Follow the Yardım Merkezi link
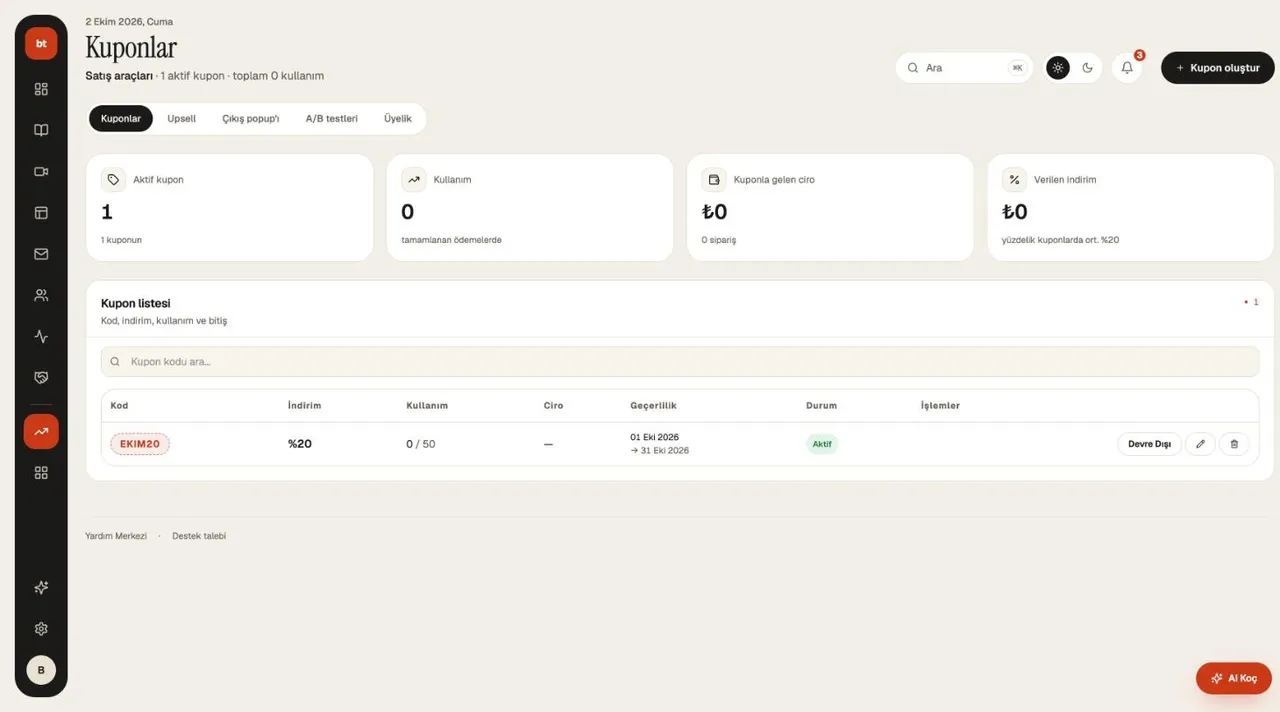The image size is (1280, 712). 116,536
